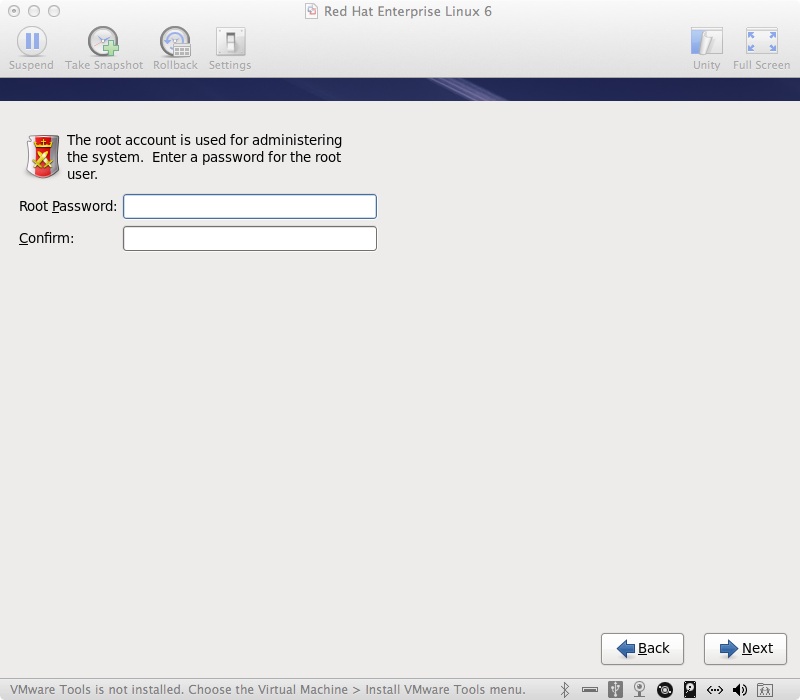Click the network adapter status icon
The image size is (800, 700).
pos(715,690)
